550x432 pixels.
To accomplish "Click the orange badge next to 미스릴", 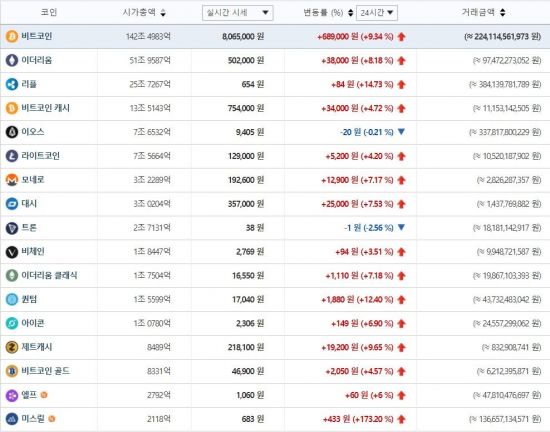I will (x=52, y=419).
